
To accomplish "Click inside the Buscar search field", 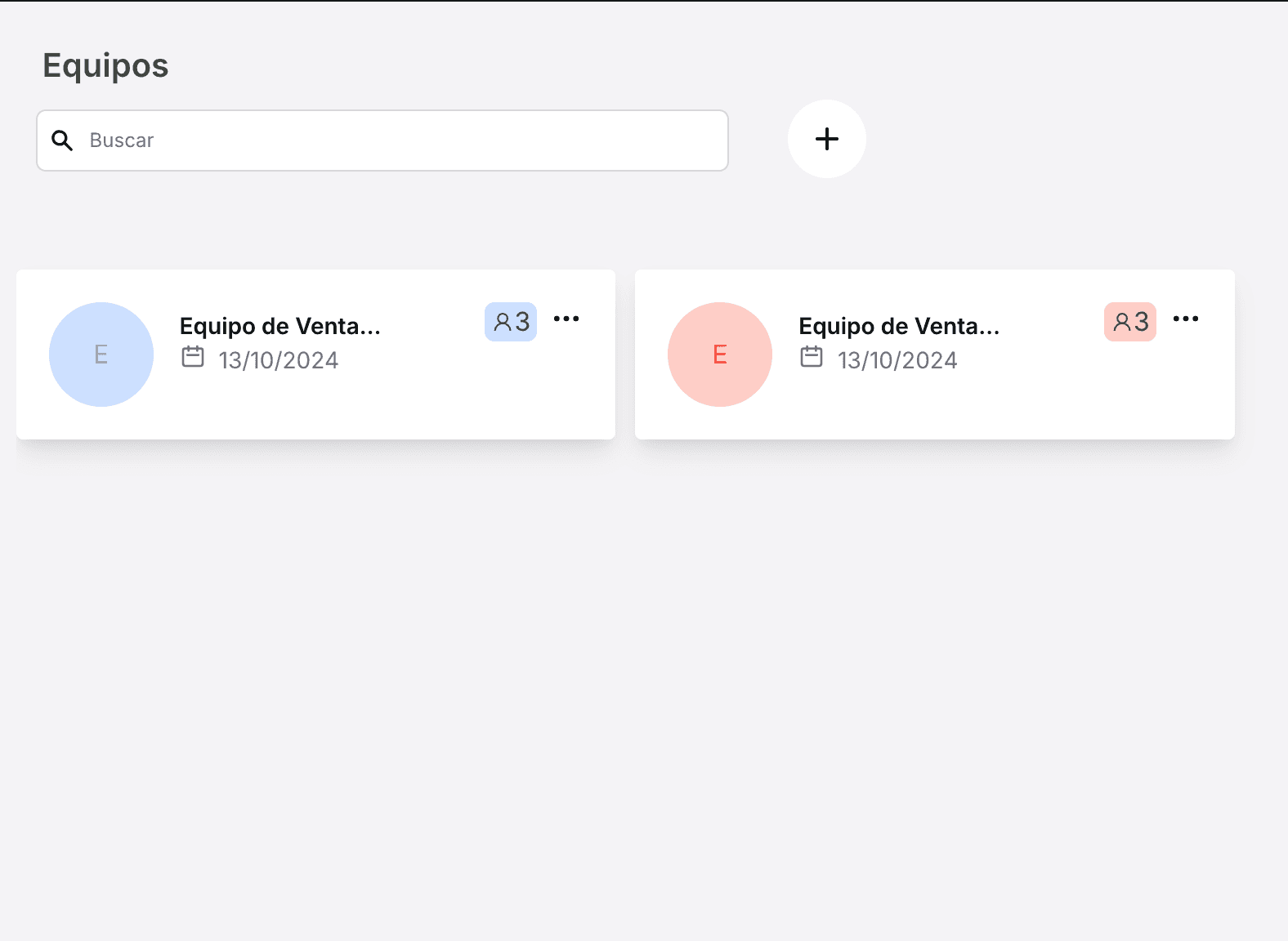I will tap(327, 140).
